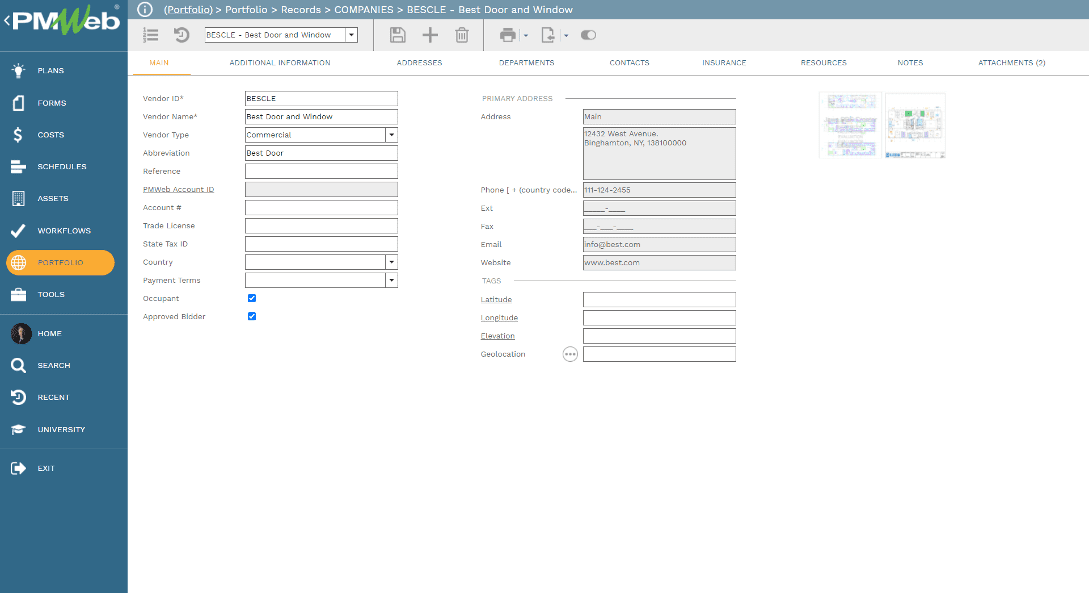Uncheck the Approved Bidder checkbox
1089x593 pixels.
coord(252,316)
